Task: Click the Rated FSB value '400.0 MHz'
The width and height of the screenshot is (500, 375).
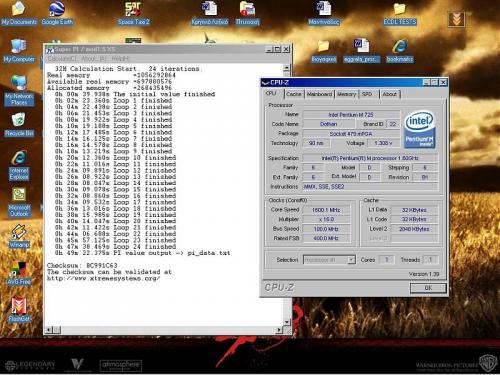Action: [326, 238]
